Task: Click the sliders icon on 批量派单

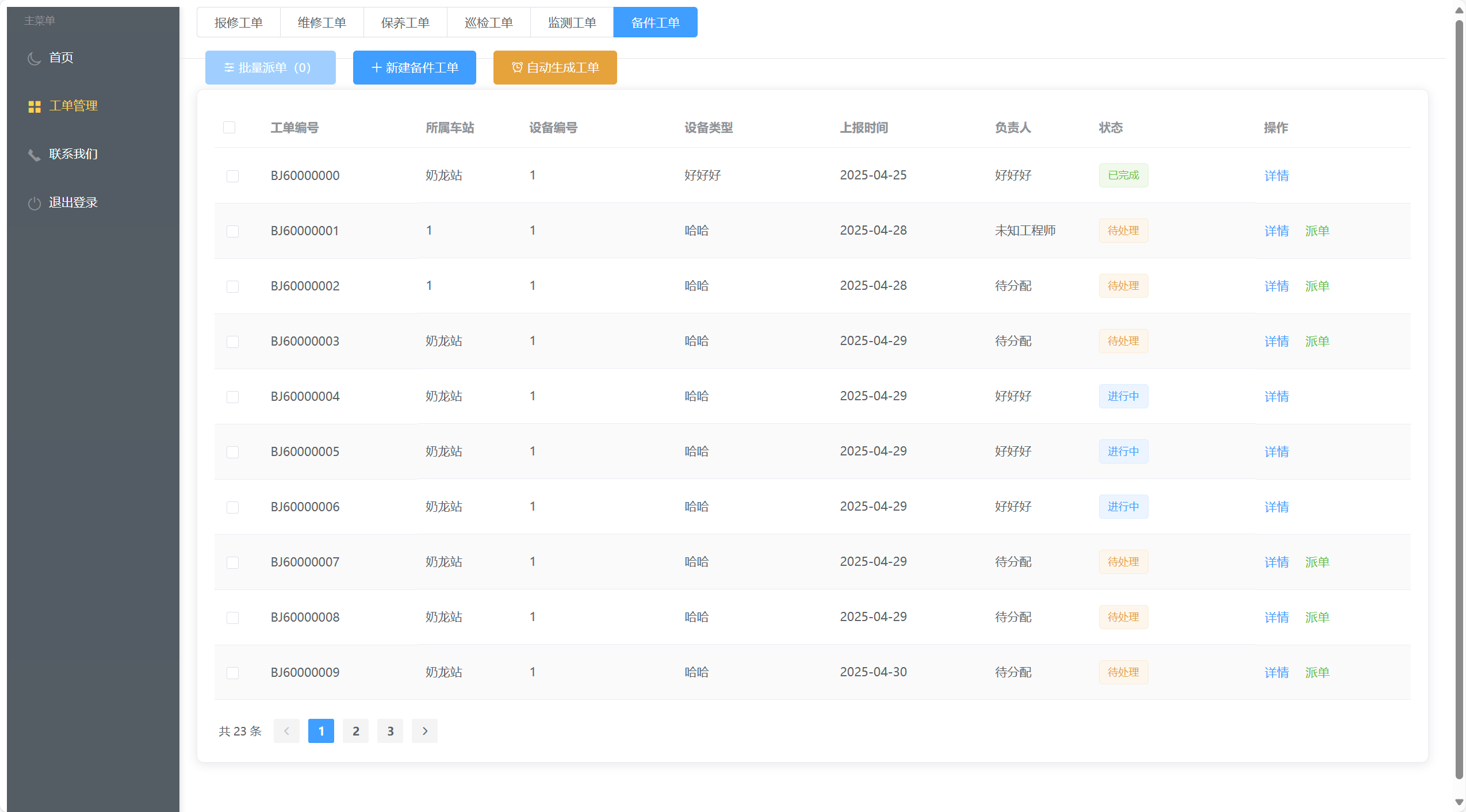Action: tap(228, 68)
